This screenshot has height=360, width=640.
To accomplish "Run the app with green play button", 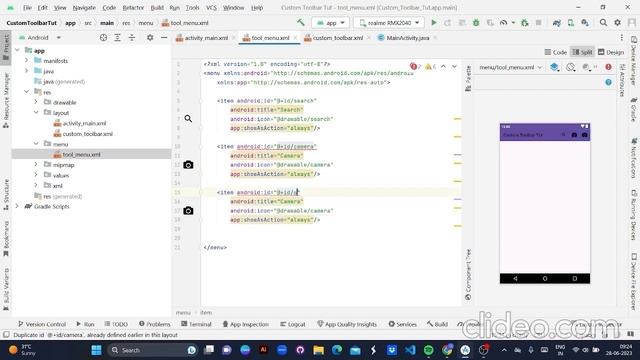I will click(434, 23).
